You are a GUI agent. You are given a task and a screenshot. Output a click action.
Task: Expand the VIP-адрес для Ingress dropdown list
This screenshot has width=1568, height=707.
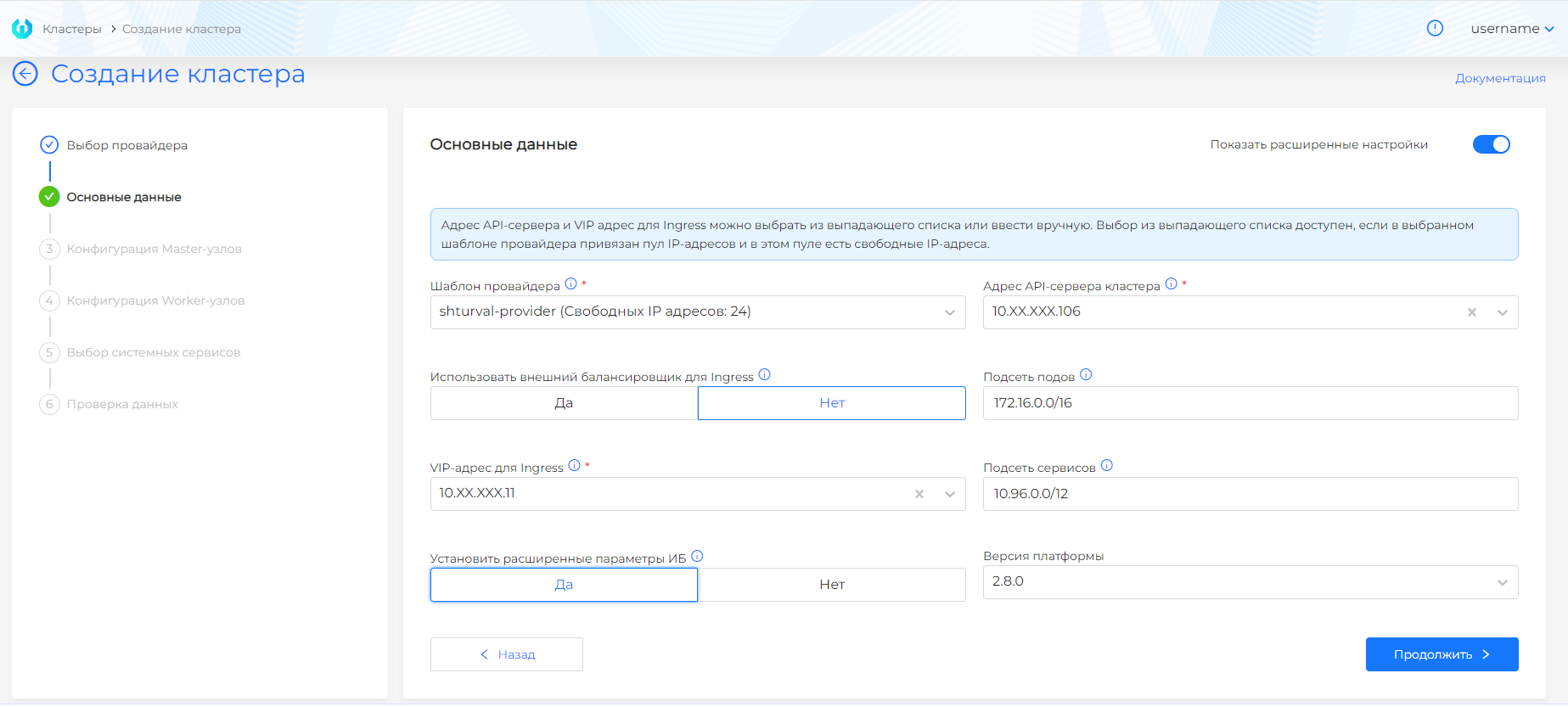pyautogui.click(x=949, y=494)
